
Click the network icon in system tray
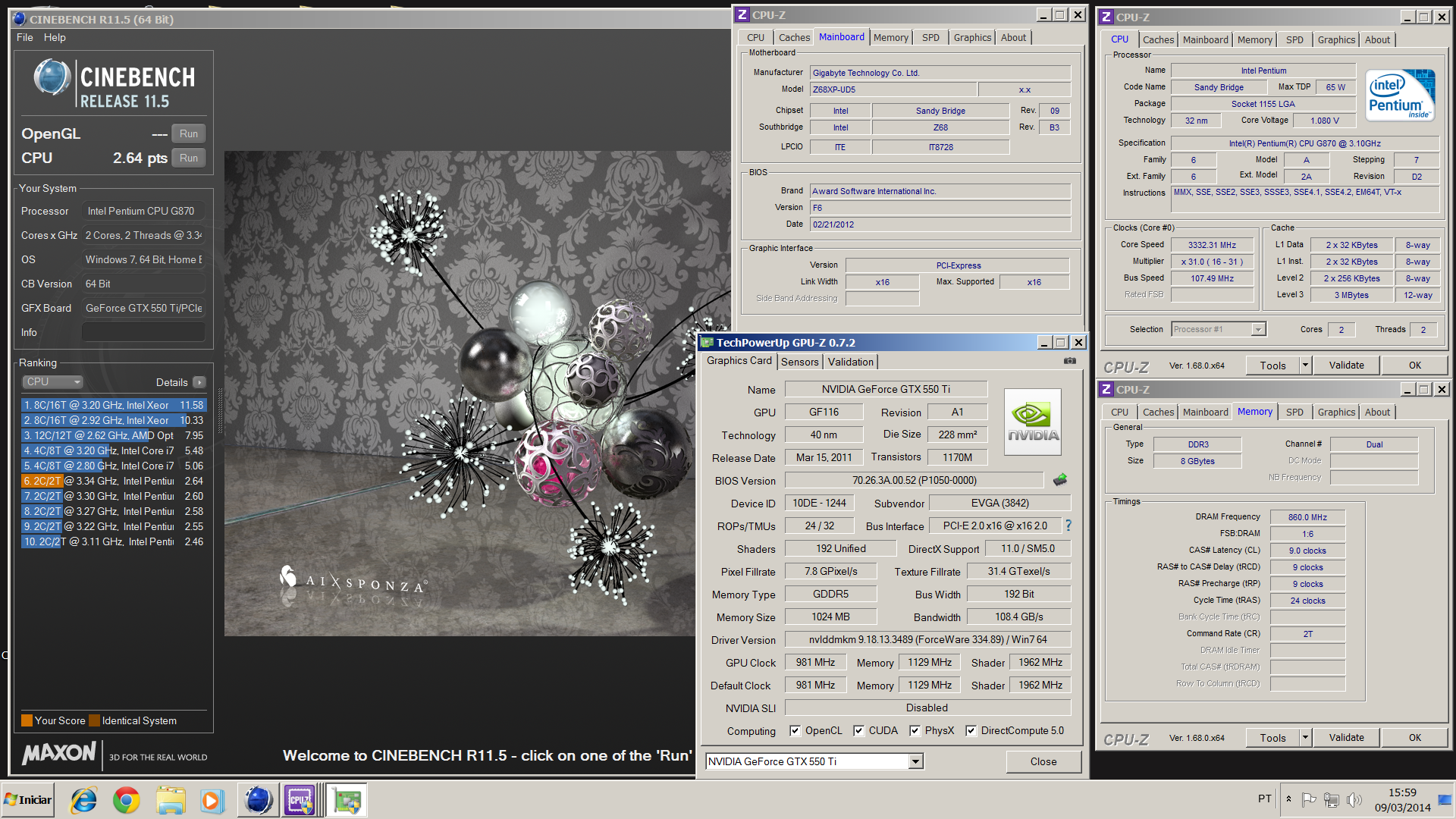tap(1332, 799)
